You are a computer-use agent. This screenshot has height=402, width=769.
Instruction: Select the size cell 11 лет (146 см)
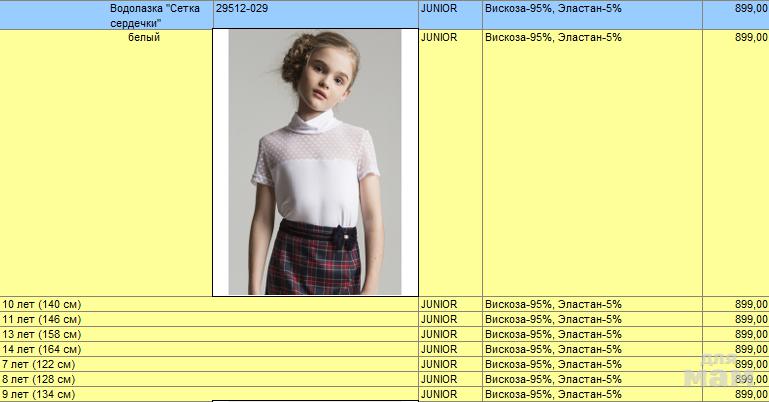pyautogui.click(x=42, y=319)
